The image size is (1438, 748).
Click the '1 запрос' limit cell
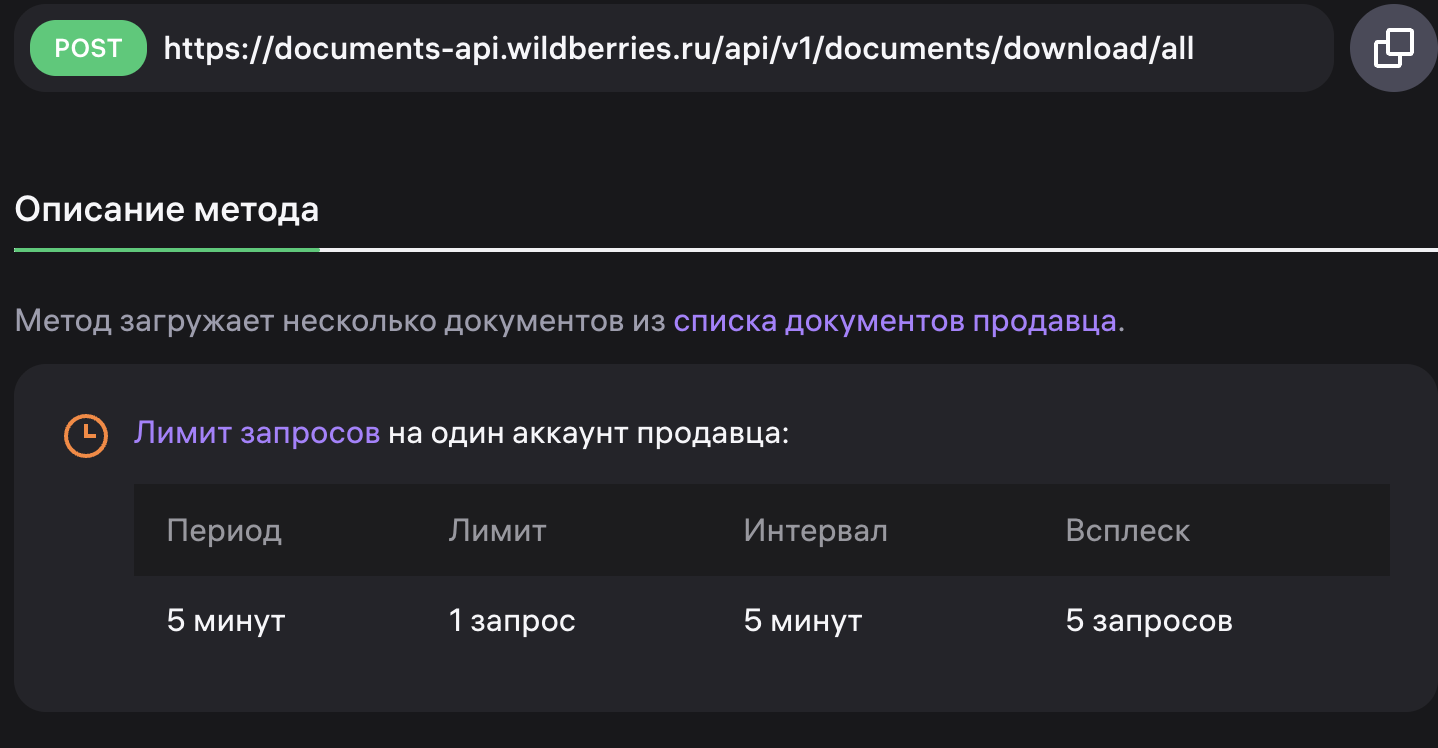coord(512,621)
